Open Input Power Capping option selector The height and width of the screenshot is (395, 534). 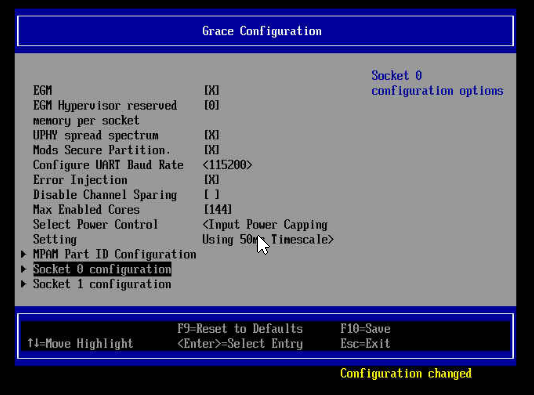pyautogui.click(x=268, y=232)
